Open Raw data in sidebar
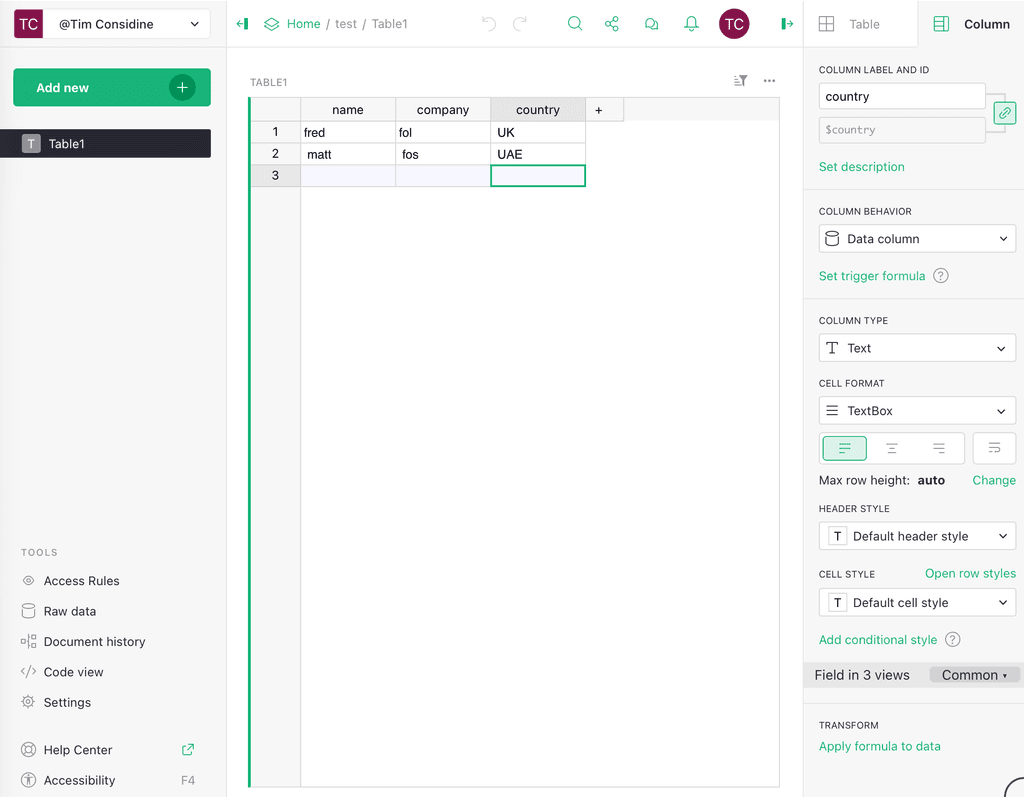The image size is (1024, 797). (70, 611)
